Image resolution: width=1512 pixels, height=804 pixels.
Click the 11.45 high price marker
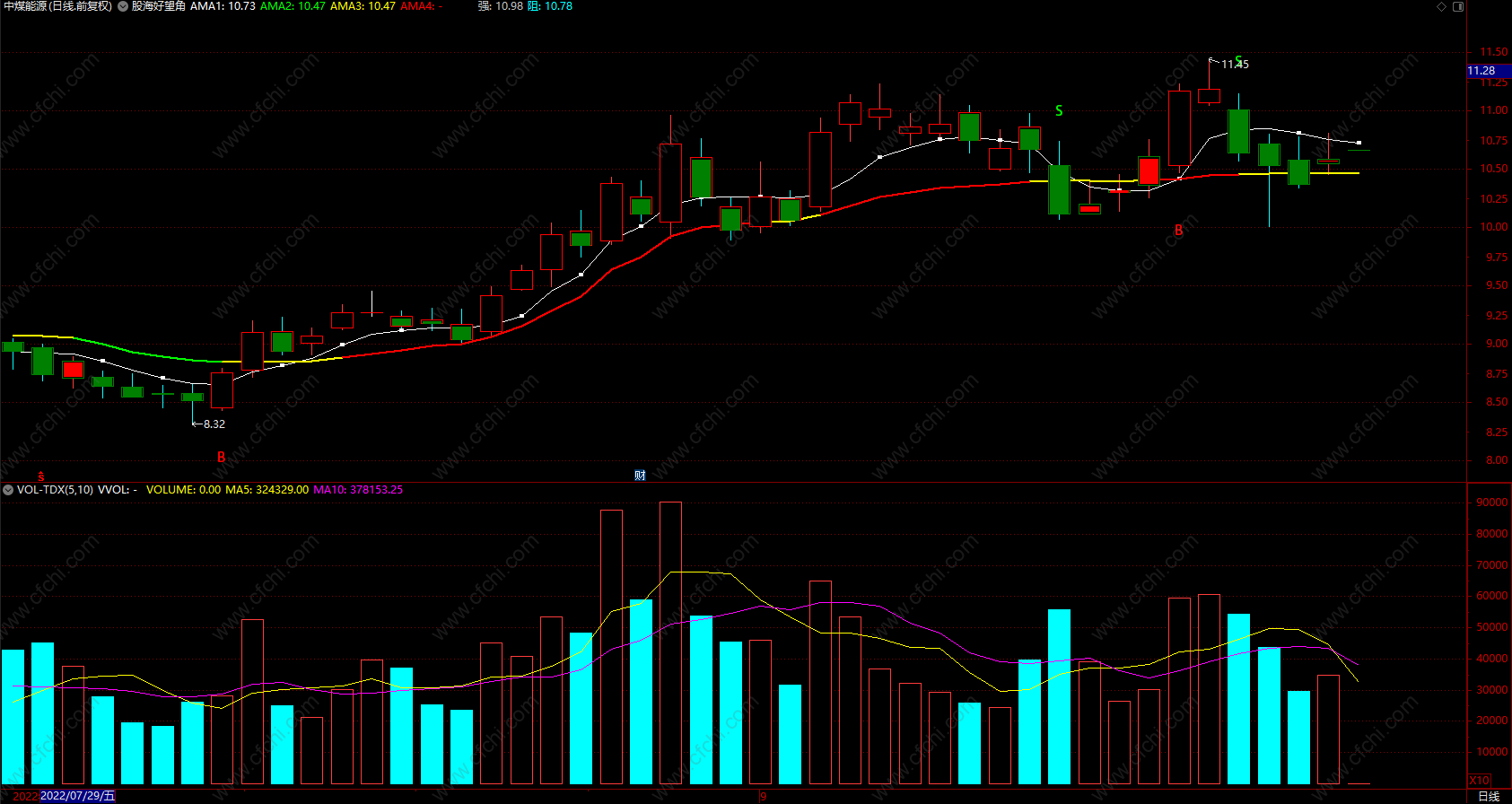pos(1235,64)
